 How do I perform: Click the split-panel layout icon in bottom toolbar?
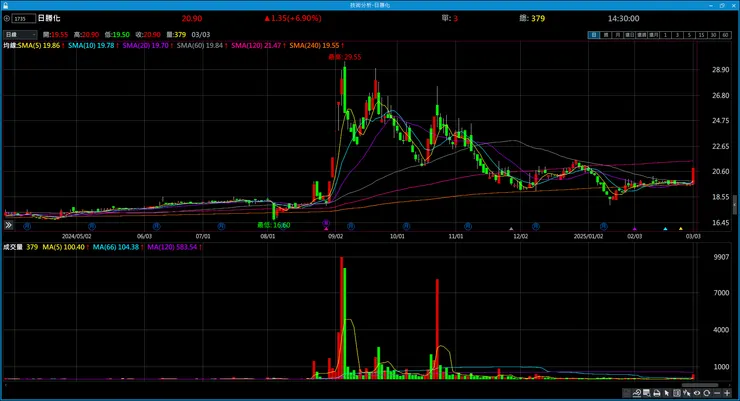676,393
